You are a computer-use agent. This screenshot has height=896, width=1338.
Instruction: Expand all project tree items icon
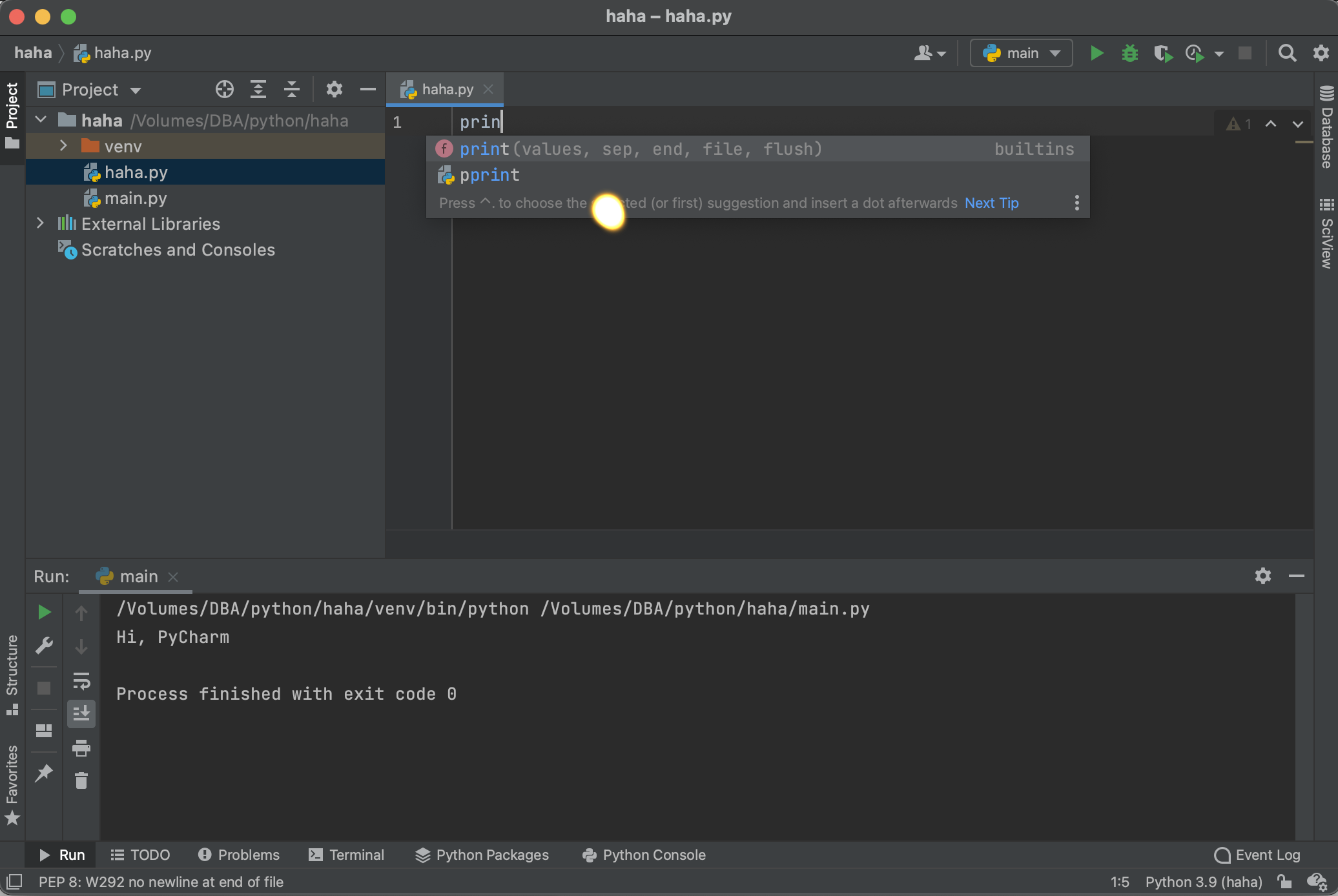coord(258,89)
